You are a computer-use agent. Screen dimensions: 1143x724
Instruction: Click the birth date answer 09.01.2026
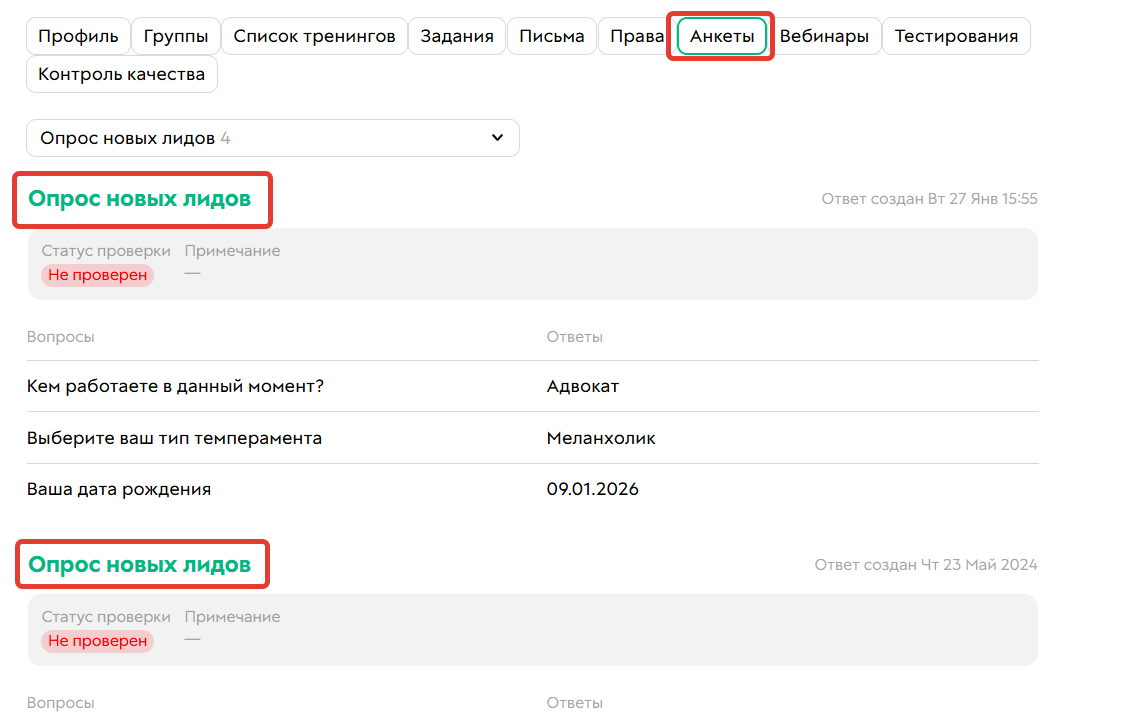click(593, 489)
